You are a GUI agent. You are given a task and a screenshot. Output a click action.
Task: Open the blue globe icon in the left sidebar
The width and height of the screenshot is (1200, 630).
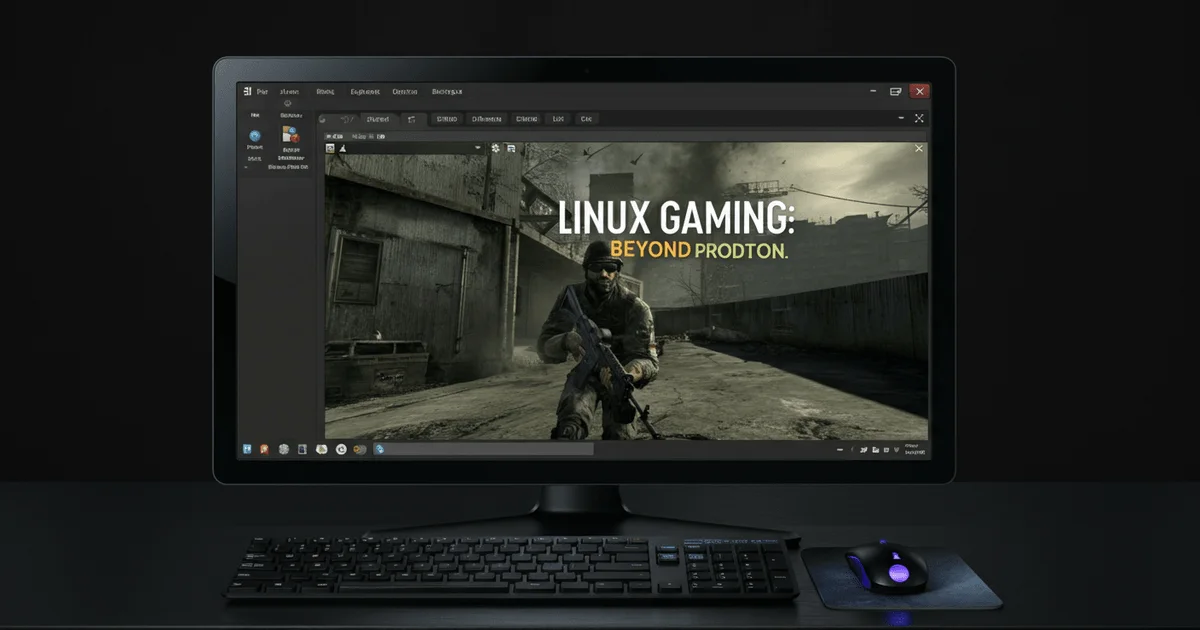pyautogui.click(x=255, y=136)
